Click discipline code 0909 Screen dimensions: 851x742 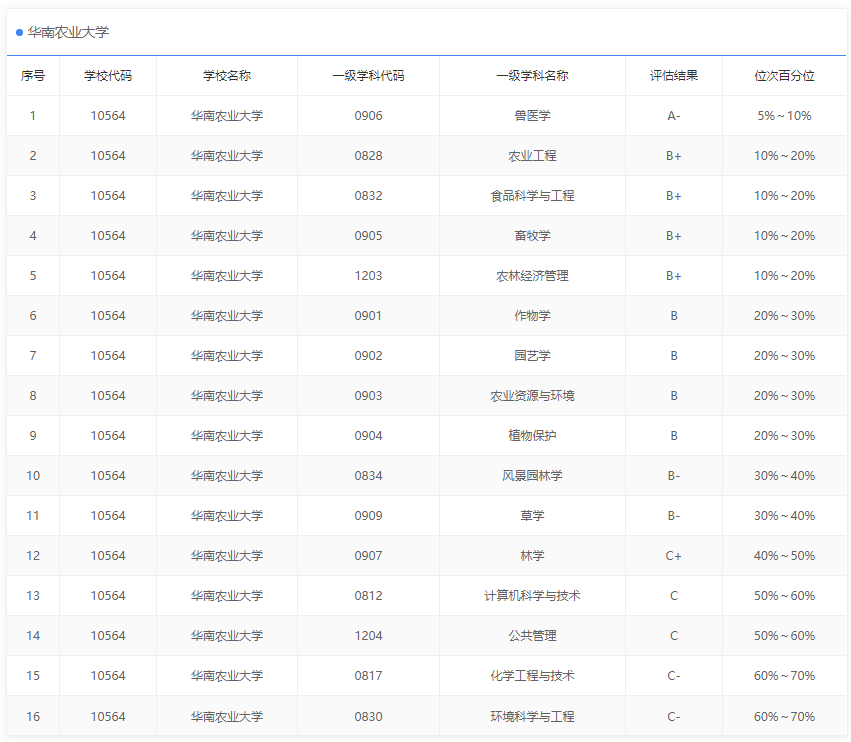(x=369, y=516)
